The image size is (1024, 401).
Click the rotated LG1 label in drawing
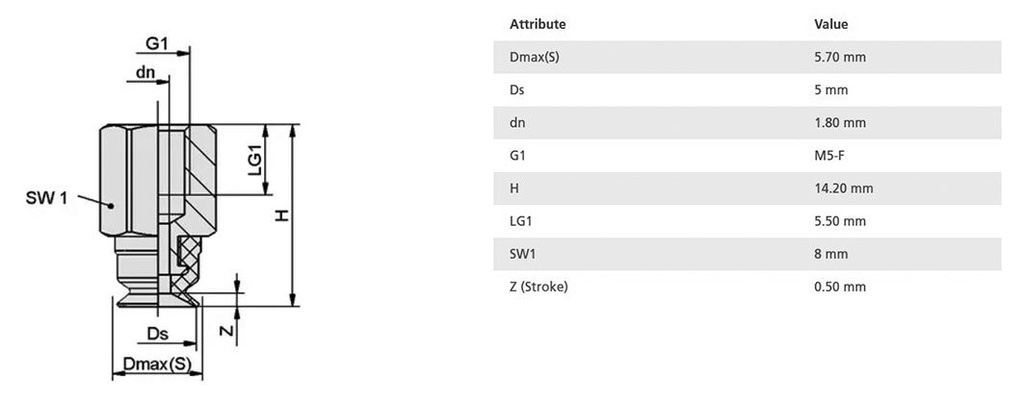(x=254, y=160)
